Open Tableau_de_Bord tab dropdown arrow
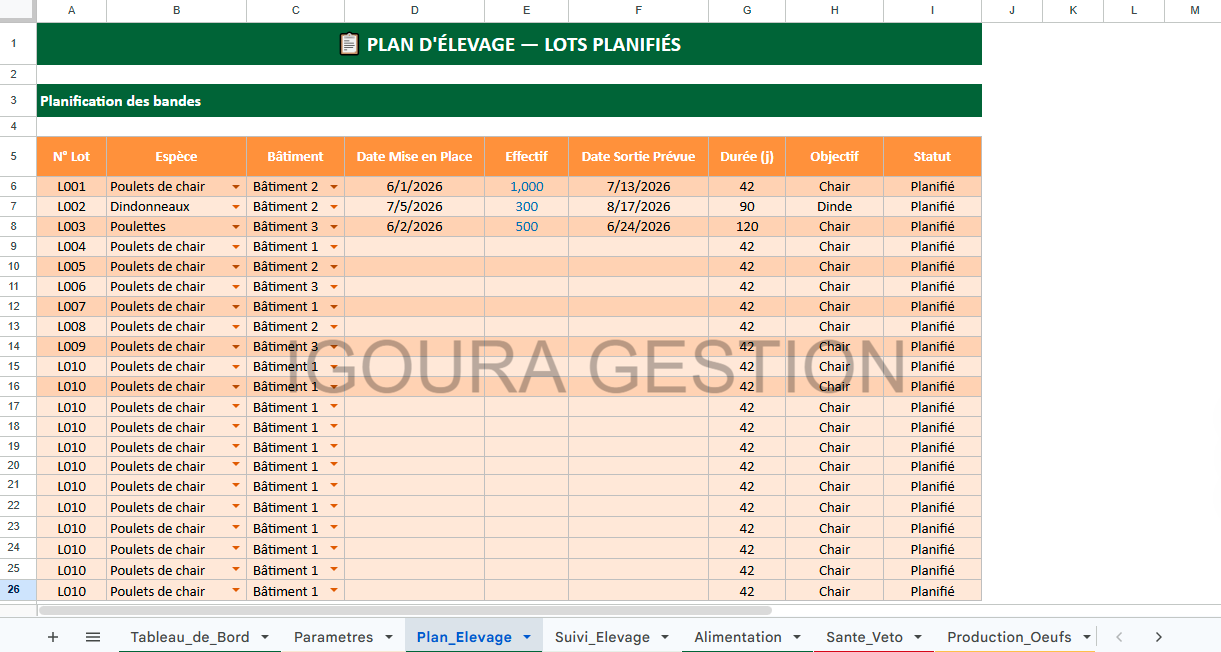 pyautogui.click(x=265, y=637)
